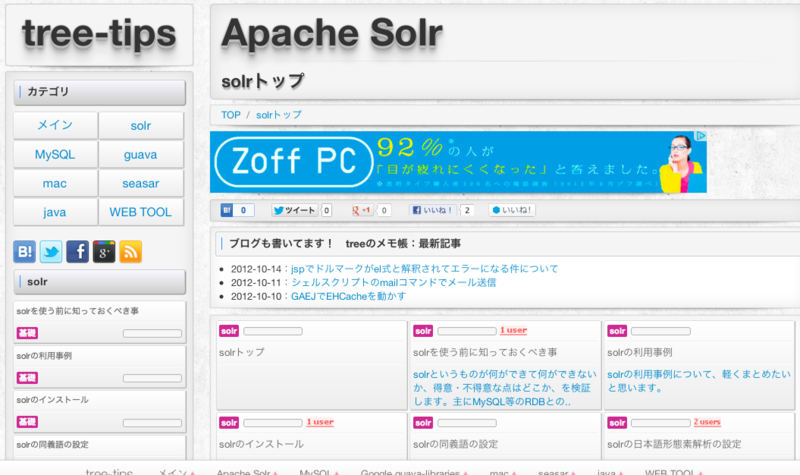
Task: Click the 2 users bookmark link
Action: (707, 422)
